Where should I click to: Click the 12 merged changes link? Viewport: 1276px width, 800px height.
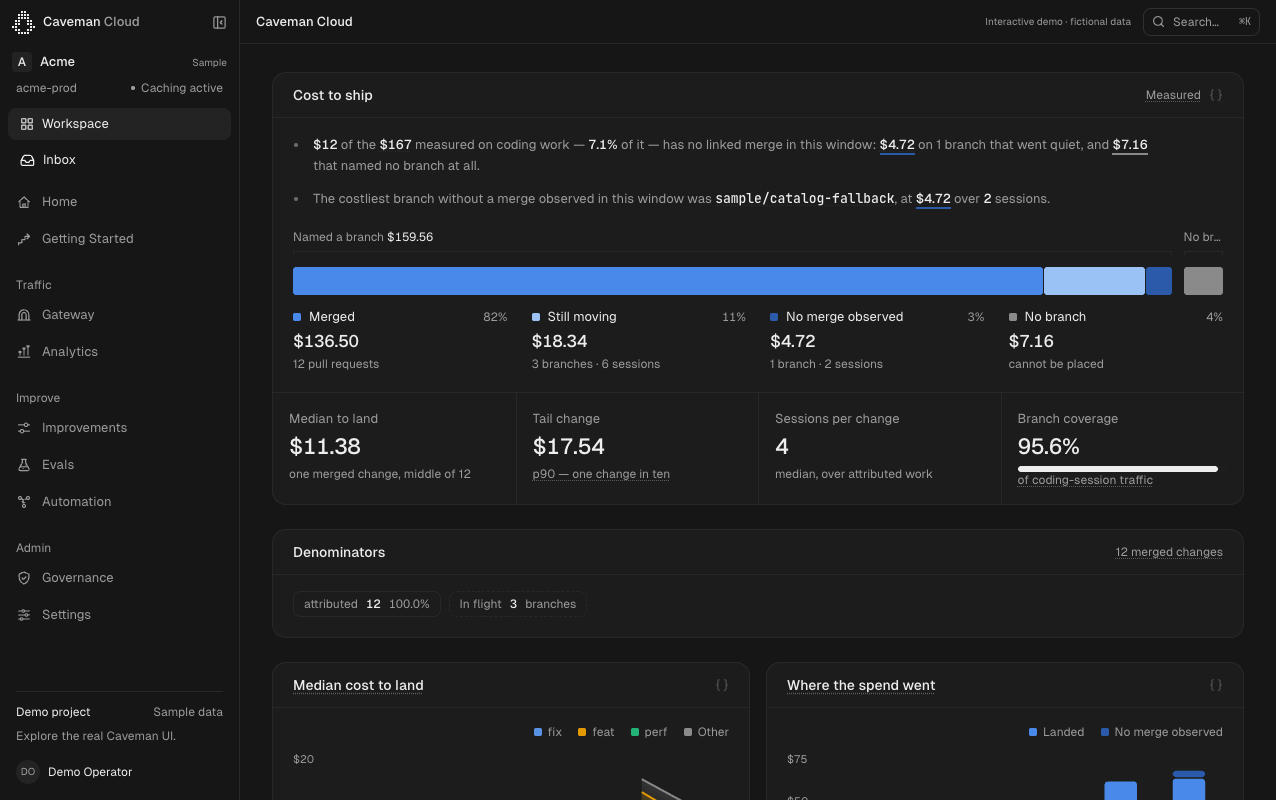[1169, 552]
